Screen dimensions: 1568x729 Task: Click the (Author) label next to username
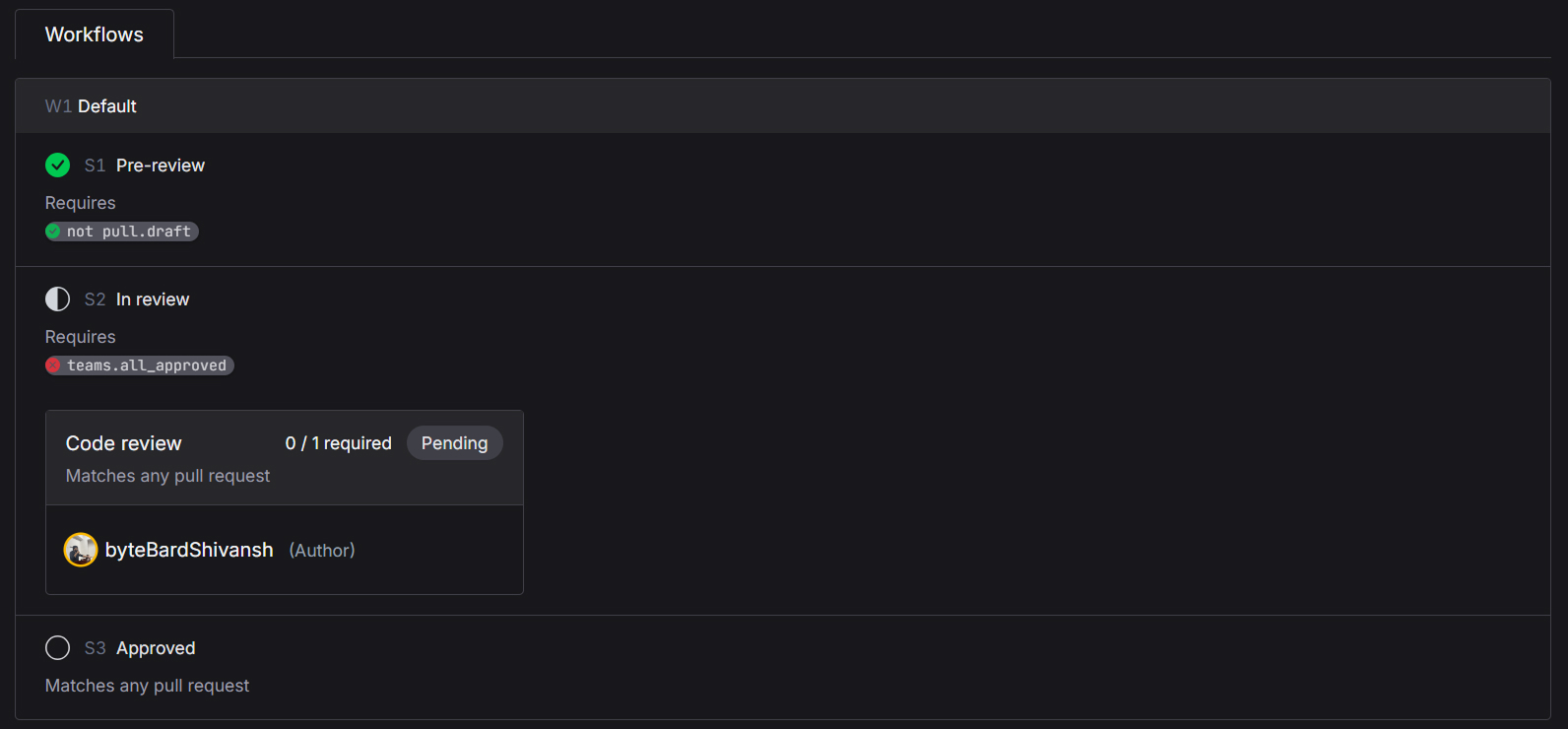[x=321, y=551]
